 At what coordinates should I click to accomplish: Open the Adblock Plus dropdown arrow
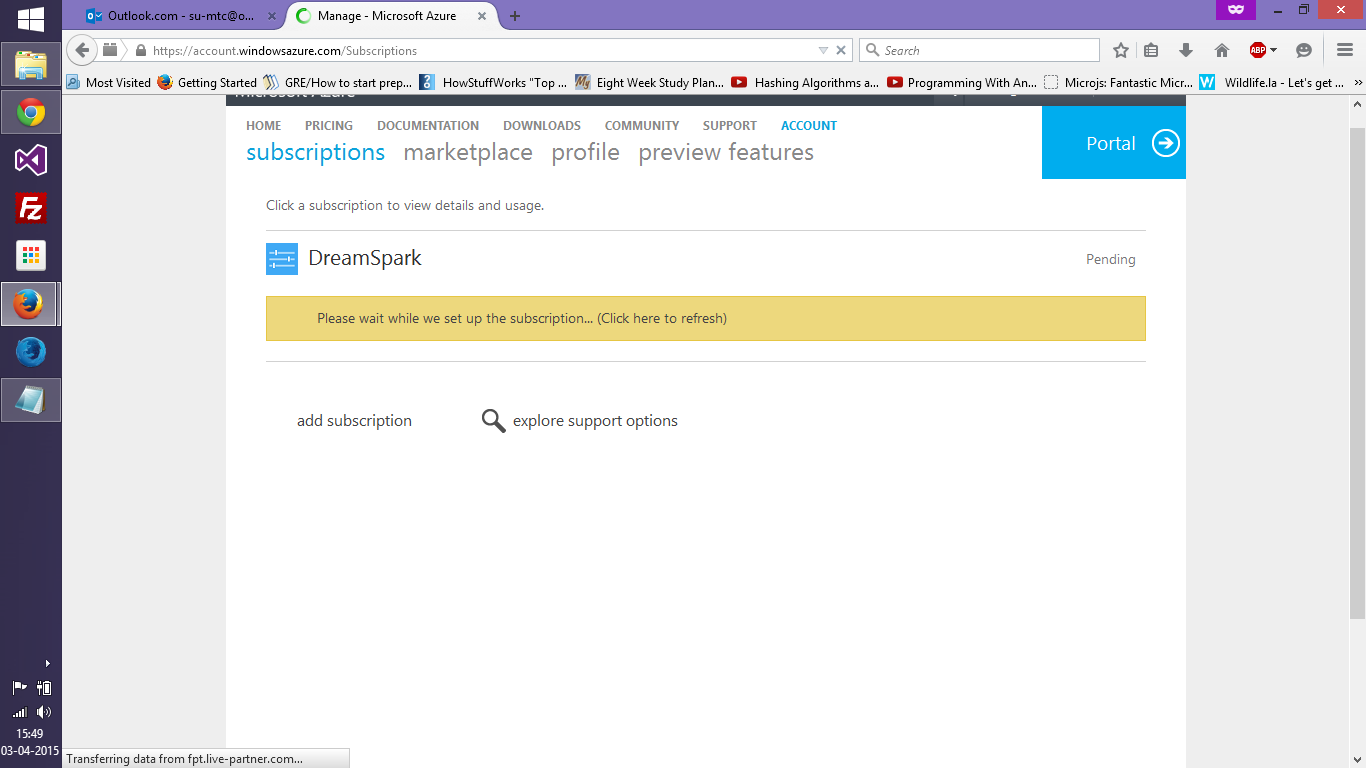1273,50
